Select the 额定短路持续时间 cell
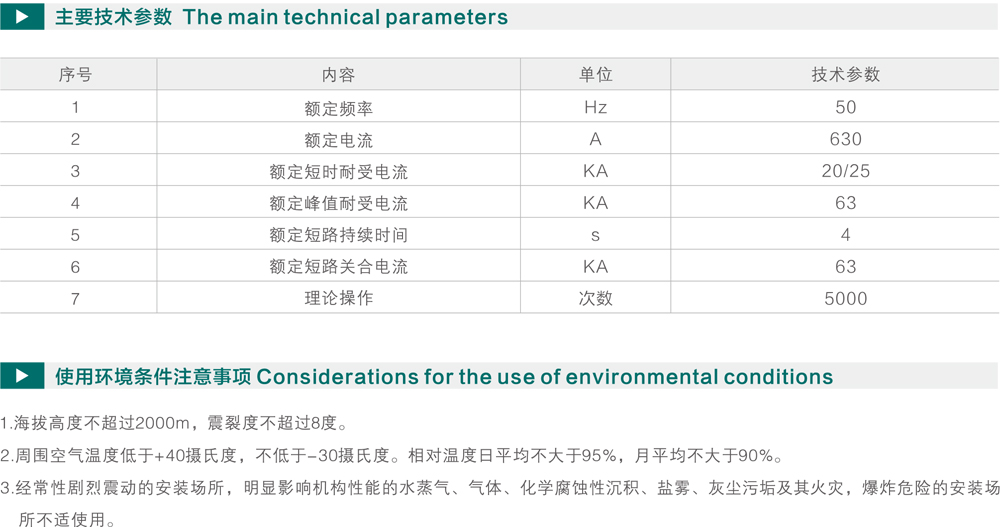 339,235
